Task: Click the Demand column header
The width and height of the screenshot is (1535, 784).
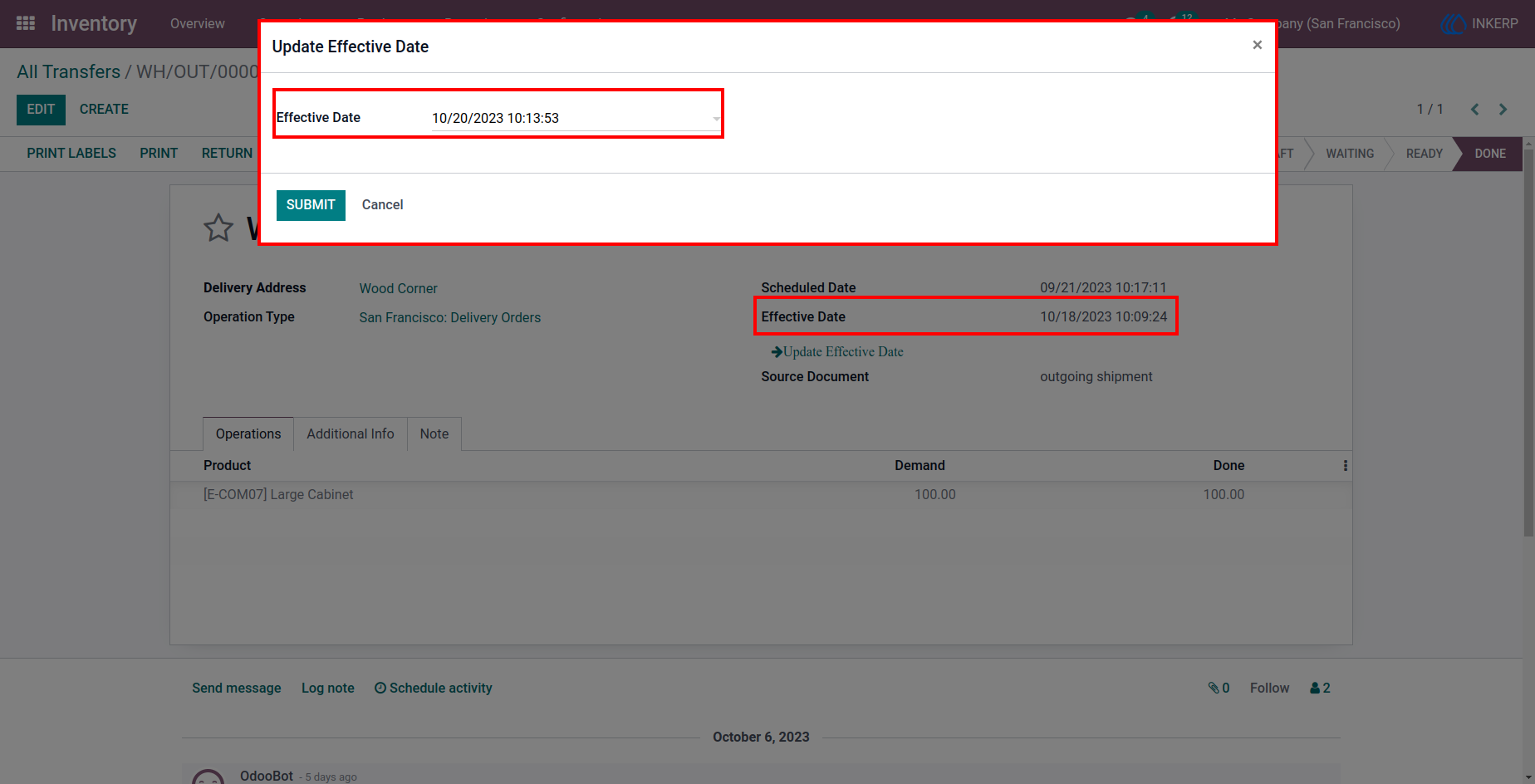Action: (920, 466)
